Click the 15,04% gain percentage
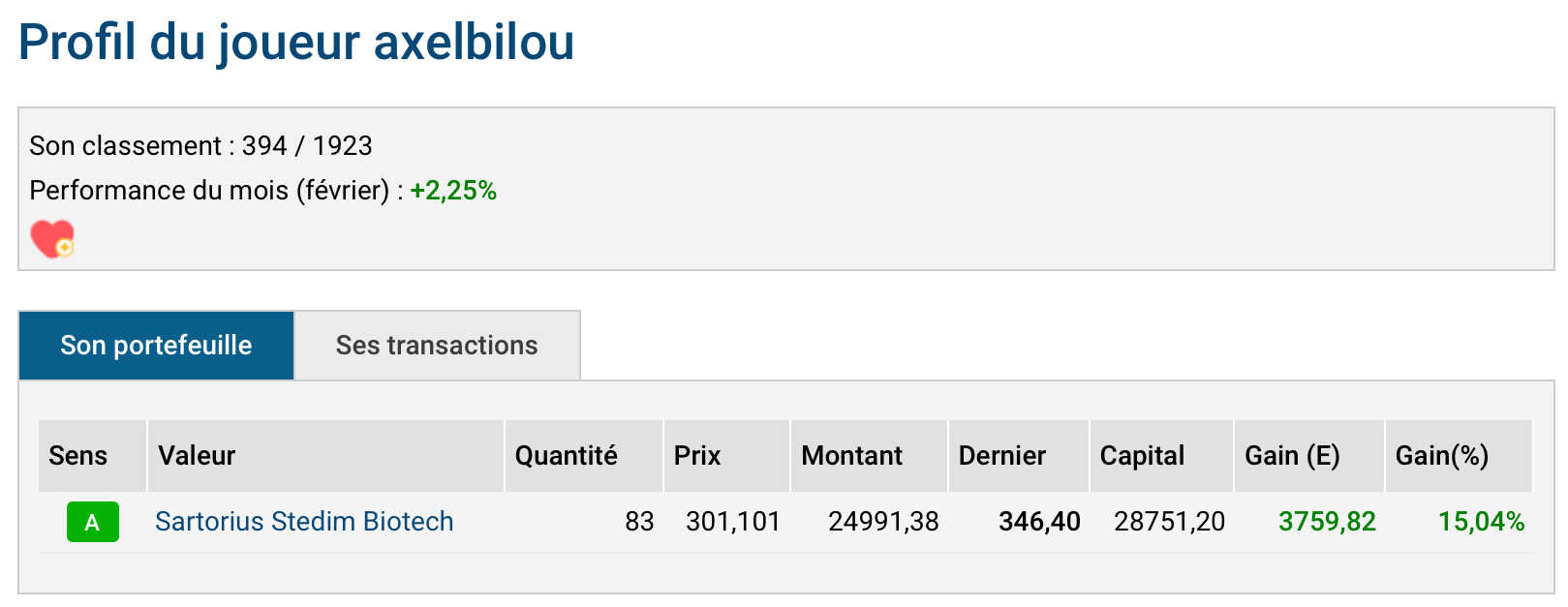Viewport: 1568px width, 607px height. click(1481, 522)
